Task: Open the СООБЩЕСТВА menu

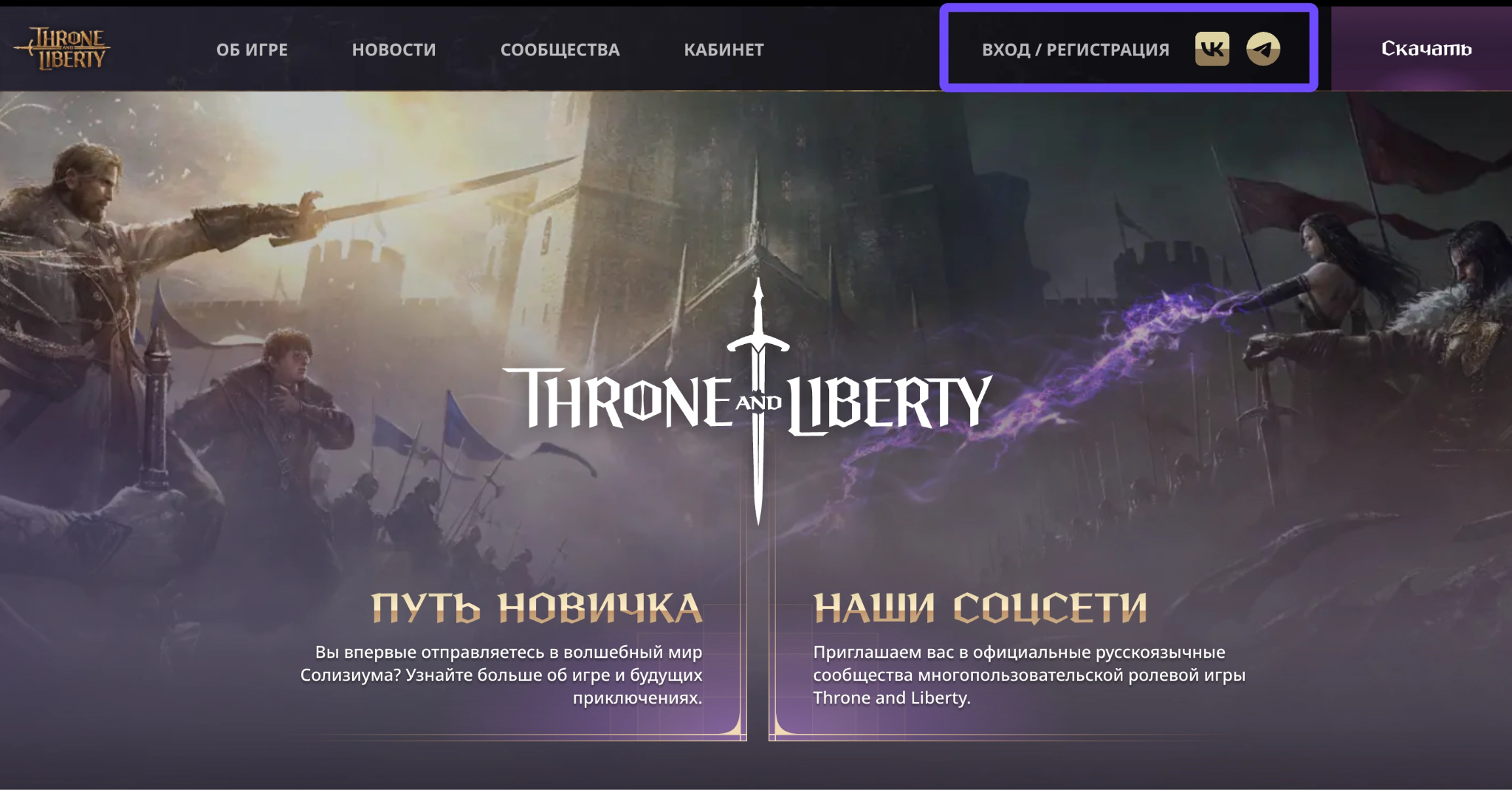Action: (560, 49)
